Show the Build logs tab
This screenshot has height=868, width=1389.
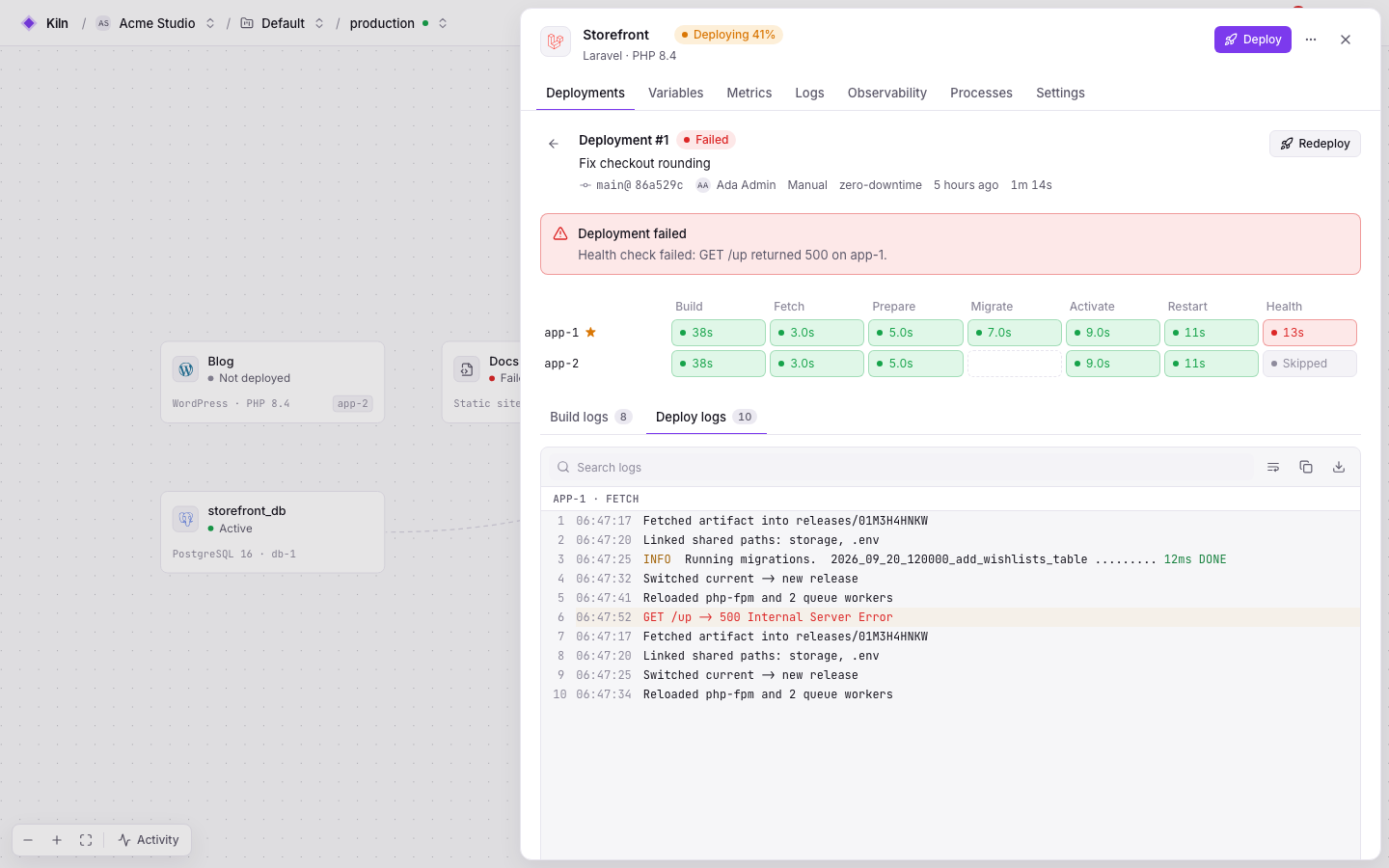(x=590, y=417)
